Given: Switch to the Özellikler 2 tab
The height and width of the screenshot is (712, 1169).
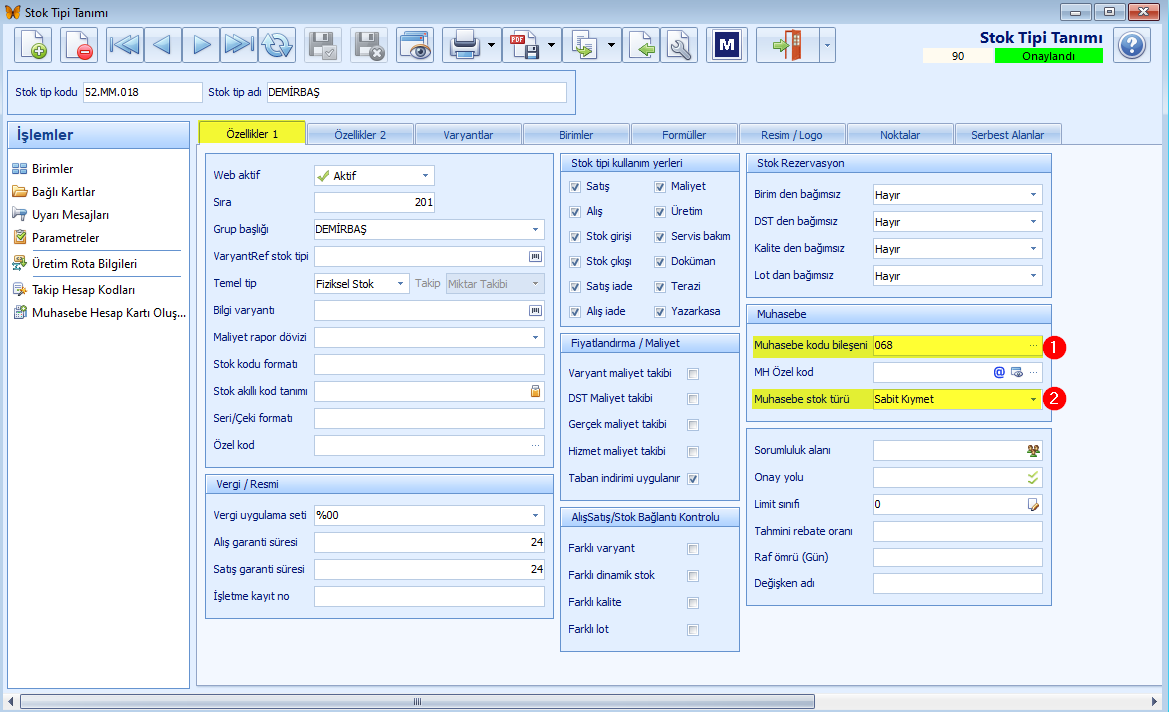Looking at the screenshot, I should 360,135.
